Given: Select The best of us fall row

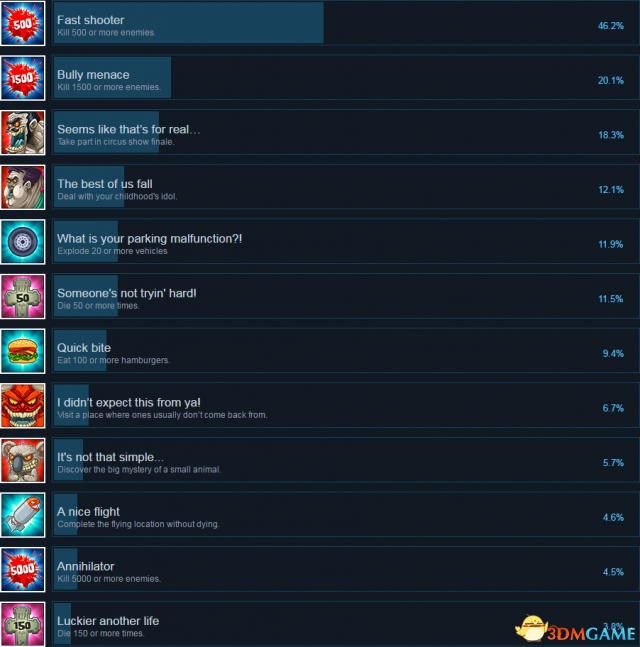Looking at the screenshot, I should pyautogui.click(x=346, y=187).
